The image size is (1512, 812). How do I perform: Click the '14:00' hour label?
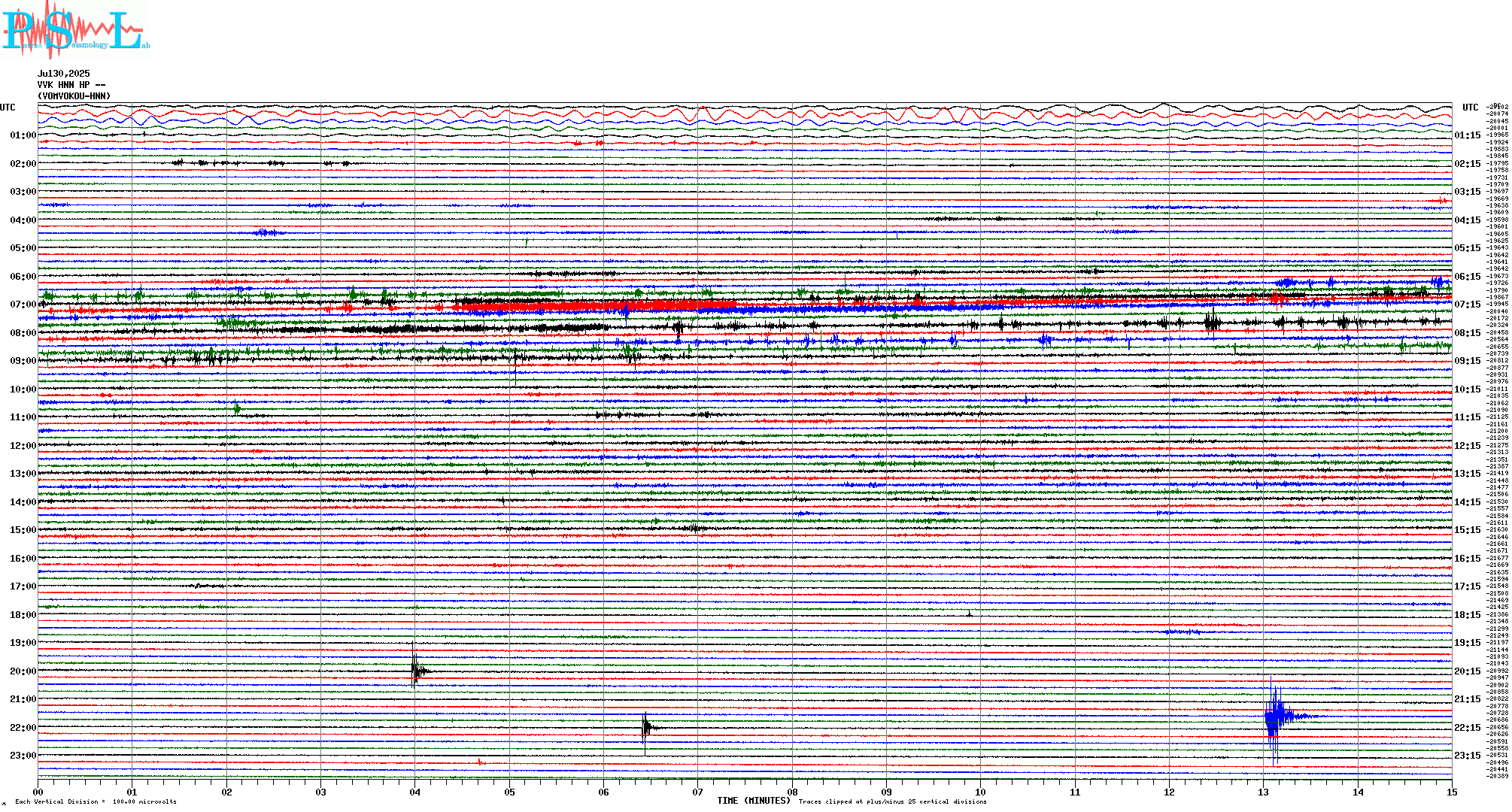click(x=23, y=502)
